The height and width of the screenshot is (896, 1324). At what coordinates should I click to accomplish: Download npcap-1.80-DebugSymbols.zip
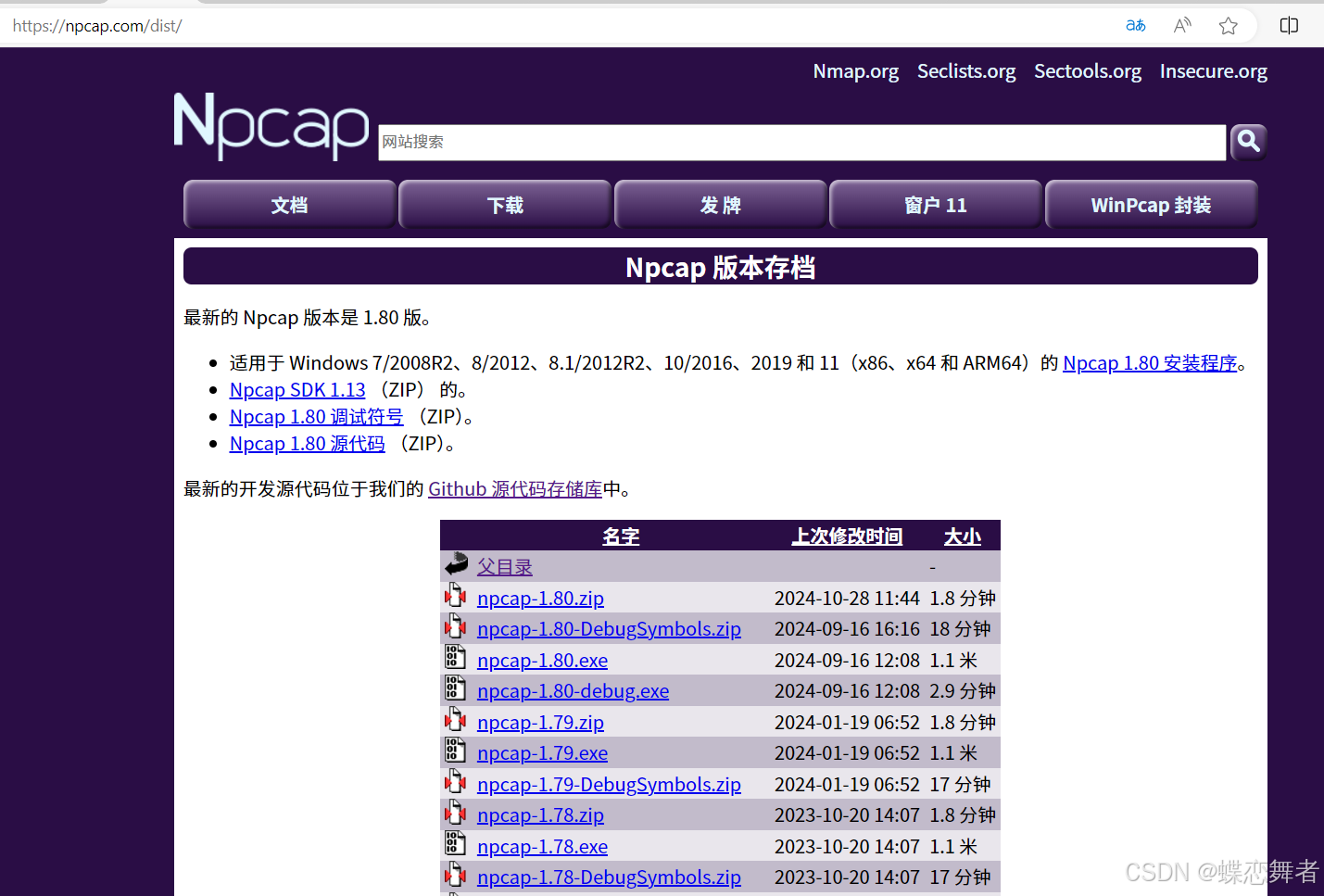click(609, 629)
